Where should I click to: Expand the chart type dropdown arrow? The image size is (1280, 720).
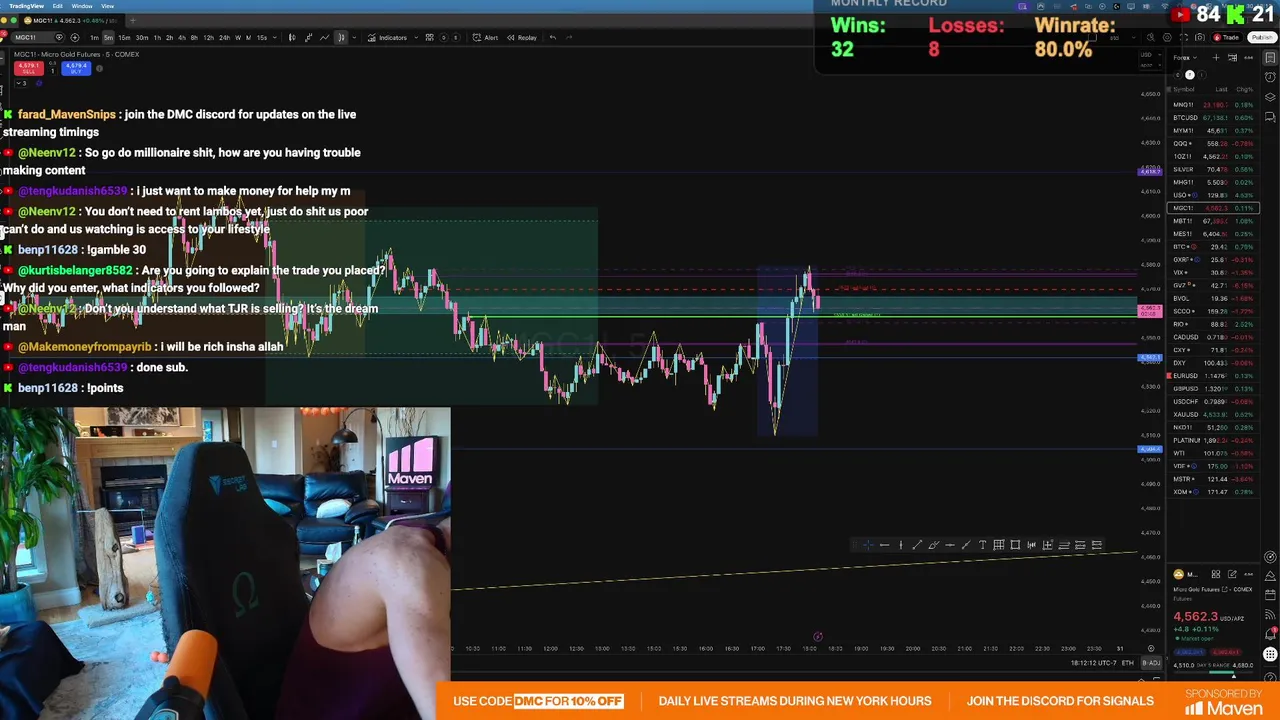coord(354,38)
